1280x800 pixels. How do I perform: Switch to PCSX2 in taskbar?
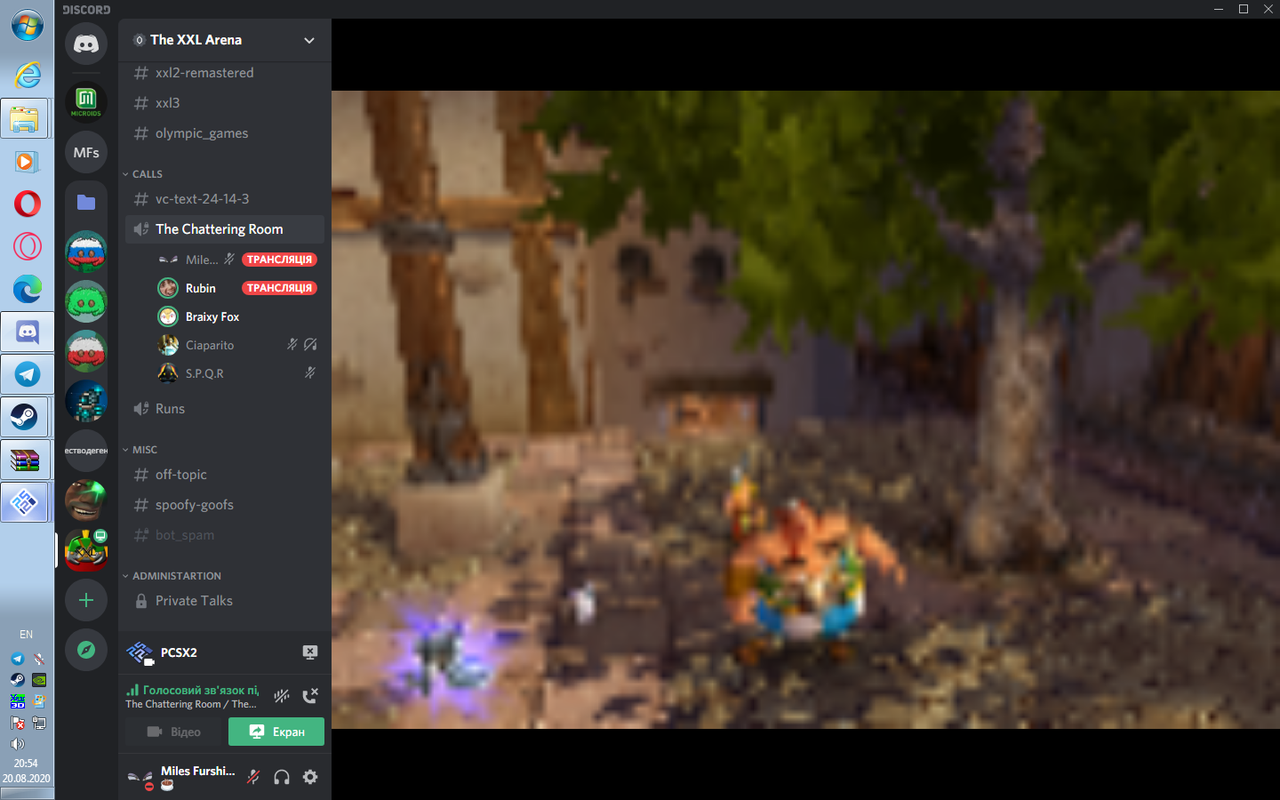point(25,502)
